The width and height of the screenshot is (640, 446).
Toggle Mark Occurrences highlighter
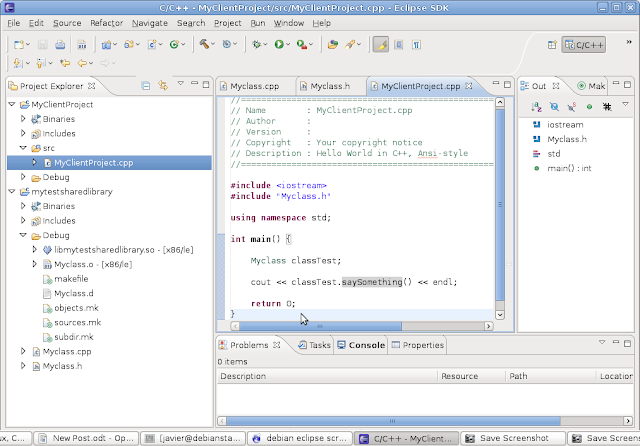click(380, 44)
